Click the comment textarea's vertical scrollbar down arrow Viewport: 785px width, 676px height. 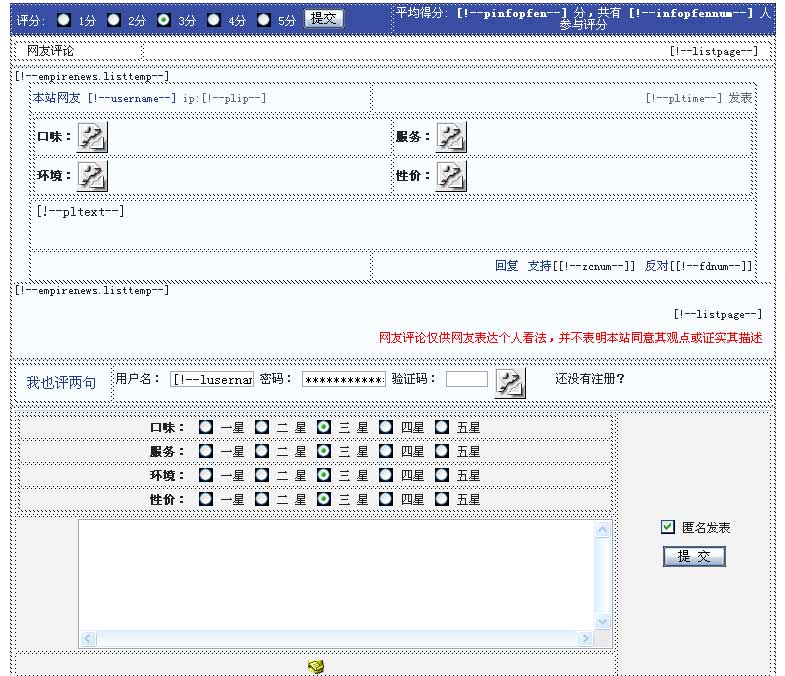tap(602, 622)
